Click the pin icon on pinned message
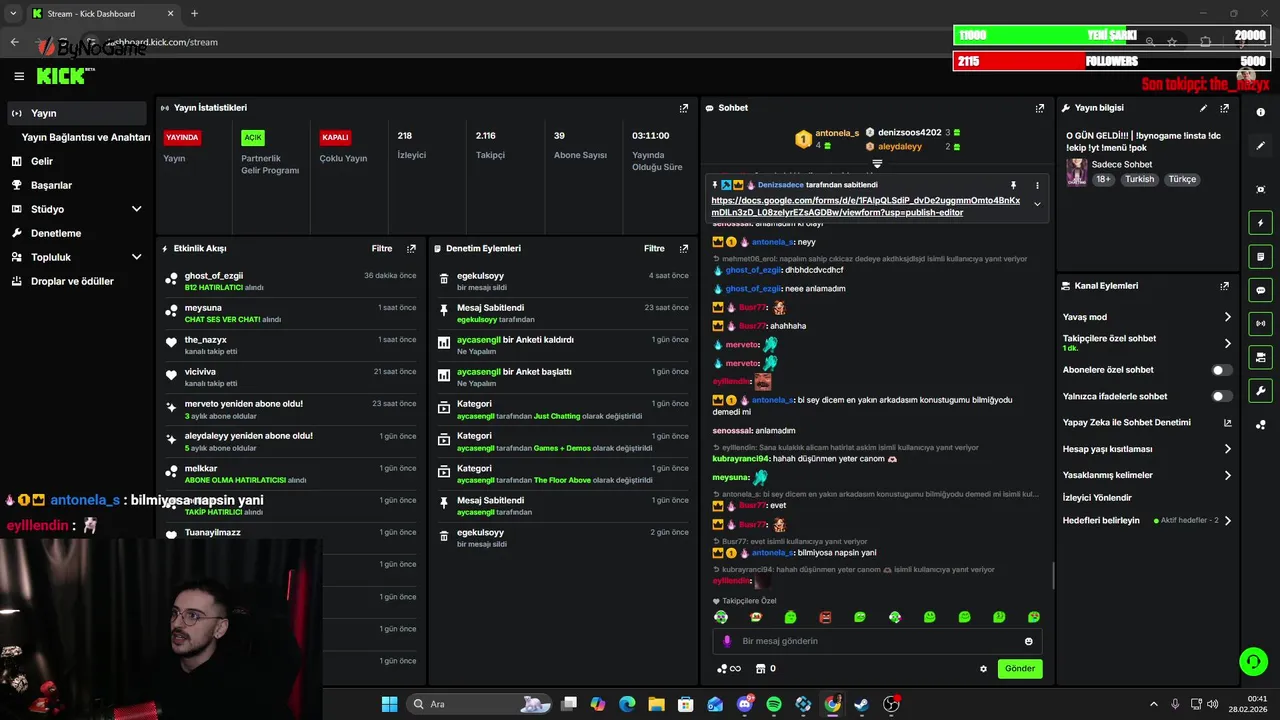1280x720 pixels. coord(1013,185)
